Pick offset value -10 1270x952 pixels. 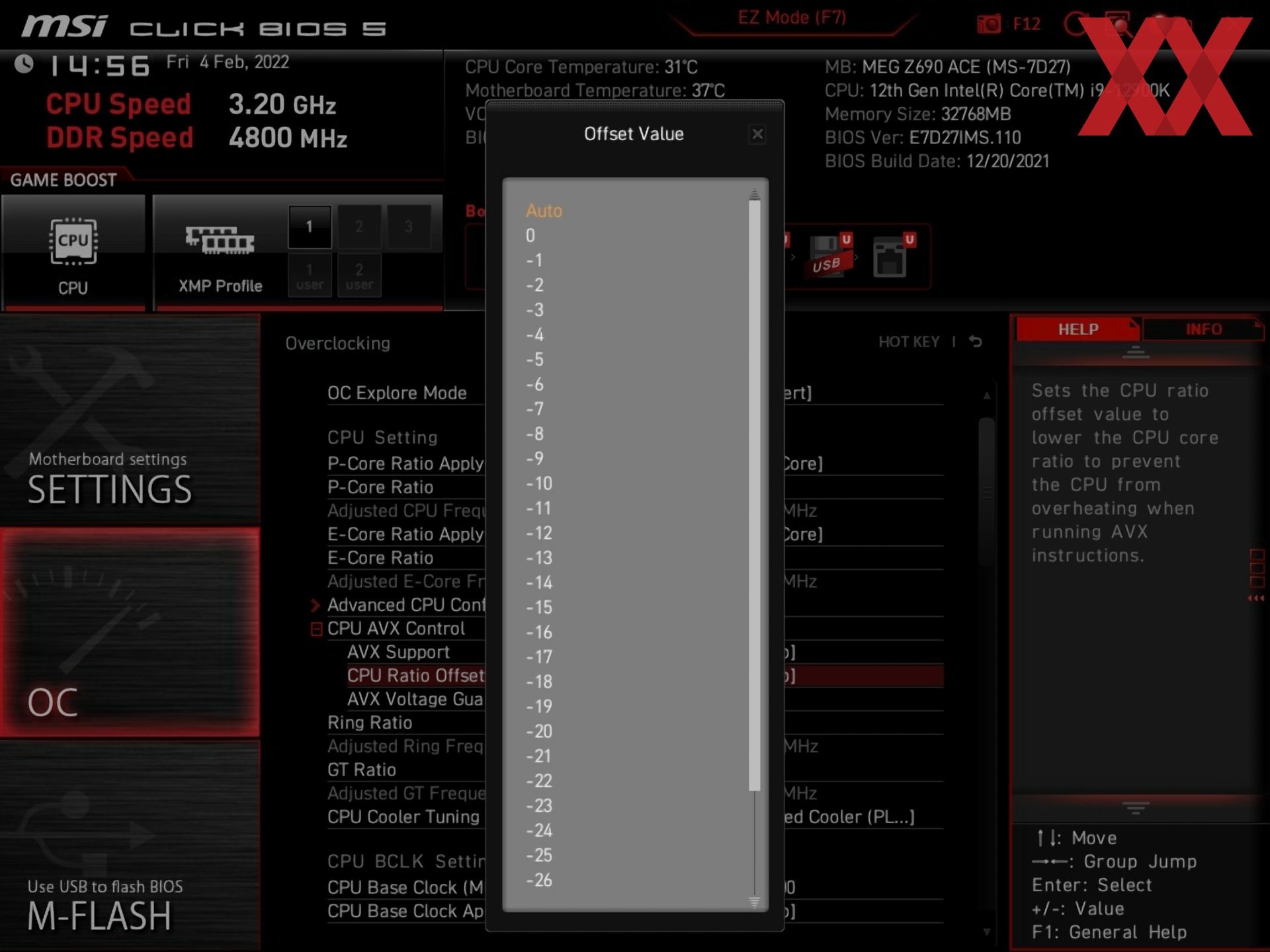[539, 483]
